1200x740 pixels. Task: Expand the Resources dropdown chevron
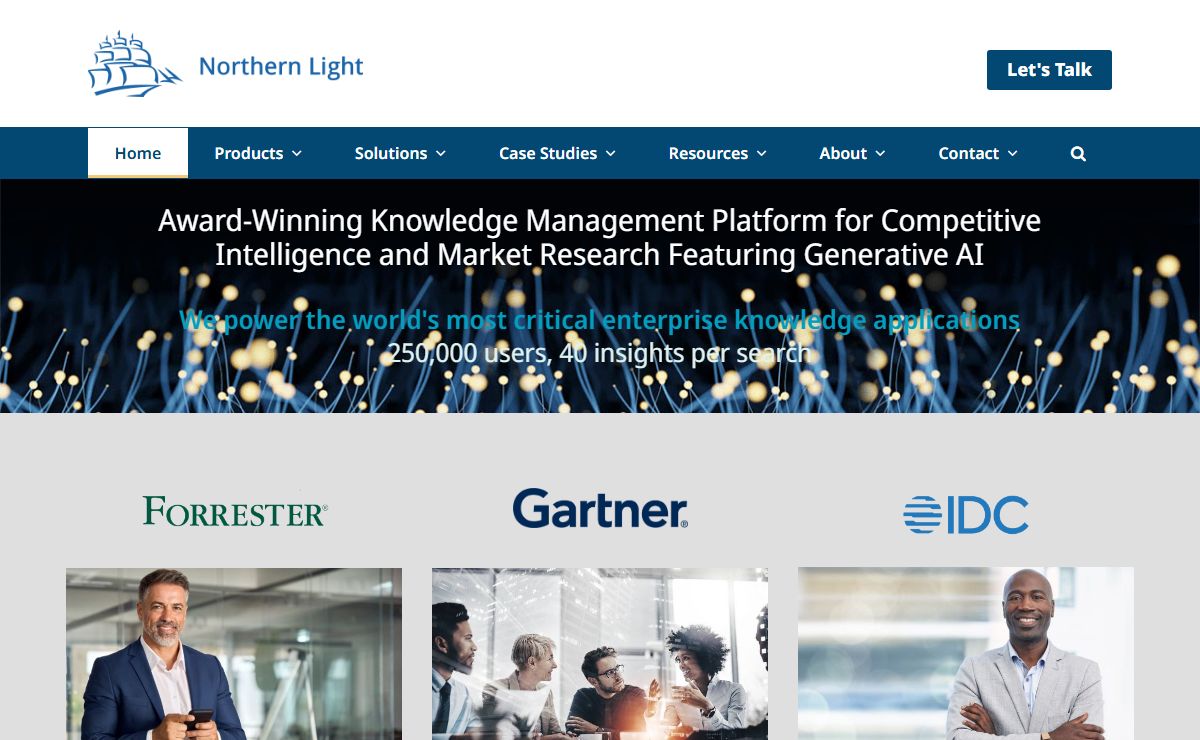click(x=761, y=153)
